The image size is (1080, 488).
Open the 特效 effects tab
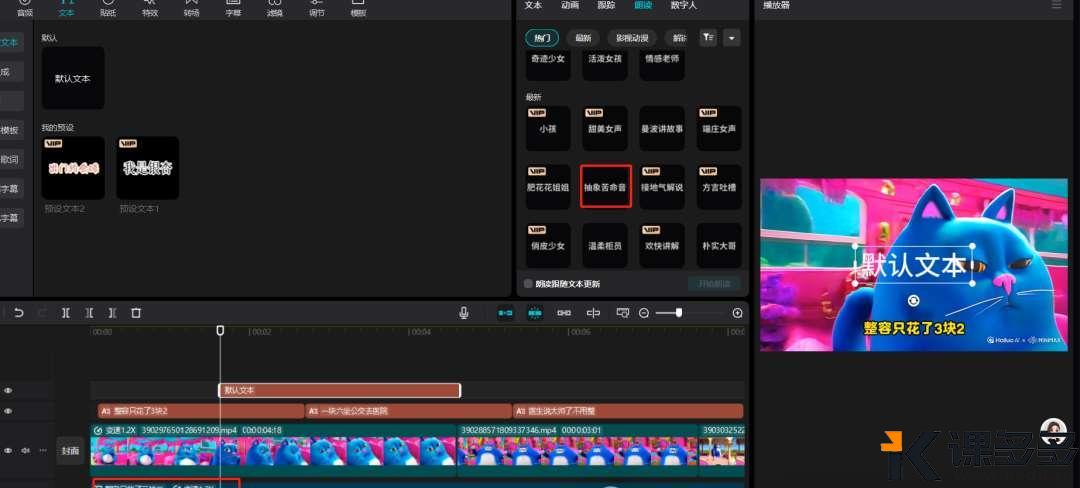[149, 8]
